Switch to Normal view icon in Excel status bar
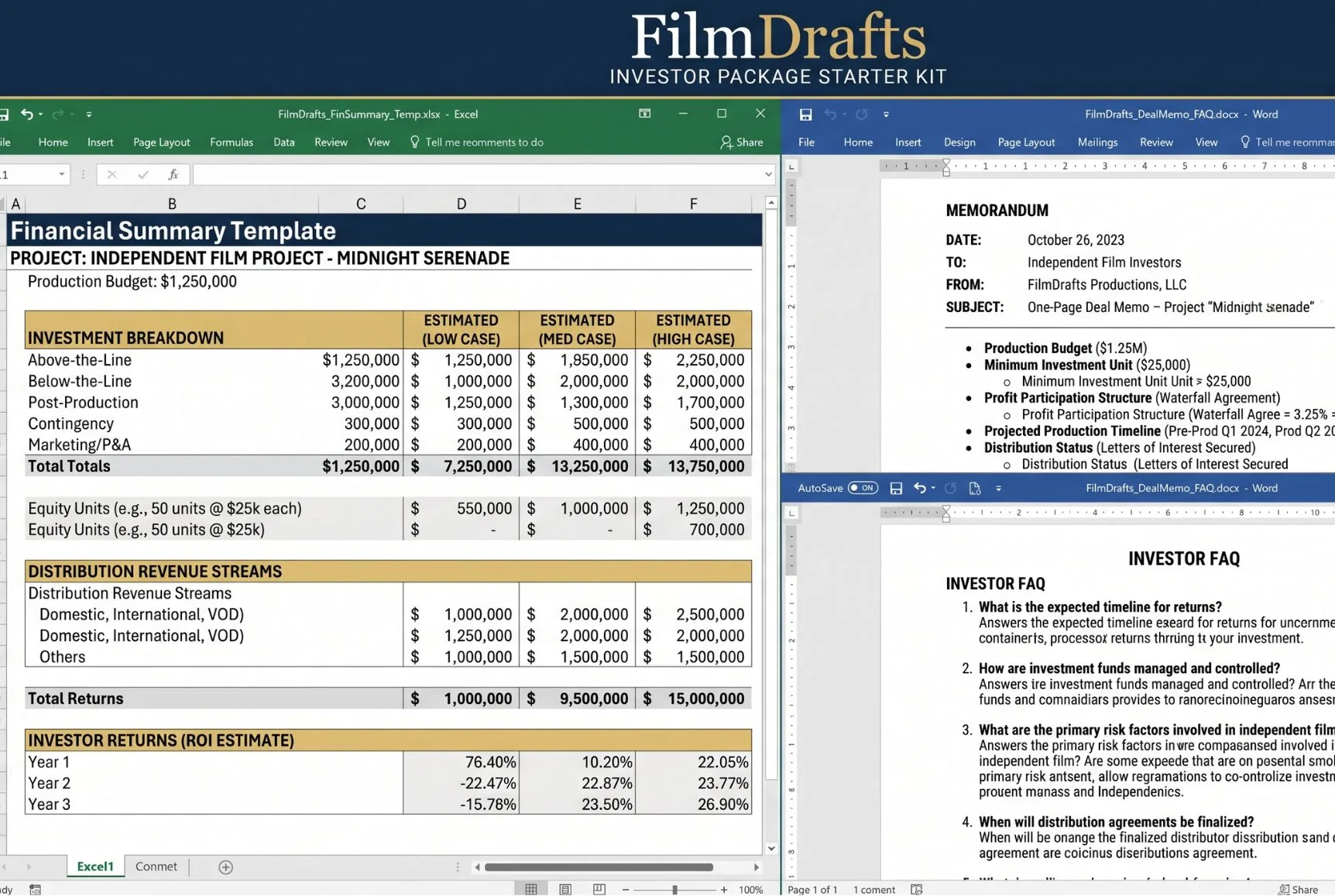 531,889
